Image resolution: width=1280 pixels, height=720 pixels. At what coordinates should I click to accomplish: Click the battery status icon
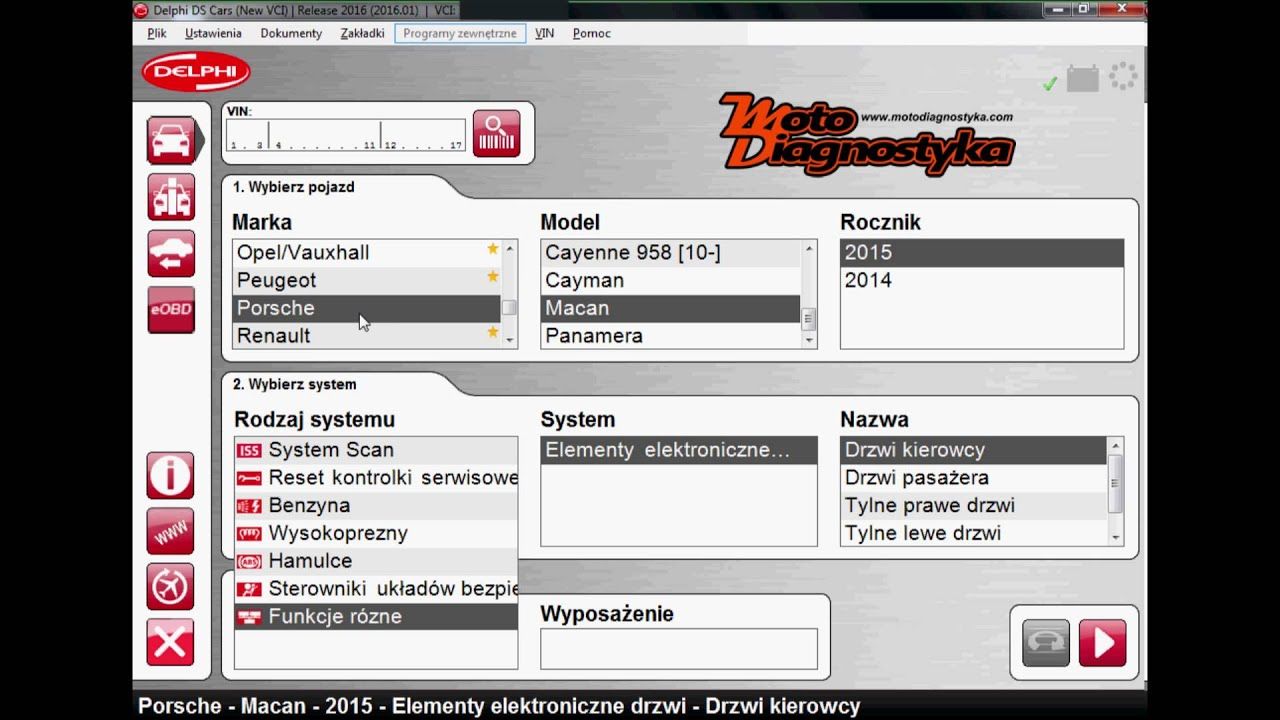(1083, 79)
